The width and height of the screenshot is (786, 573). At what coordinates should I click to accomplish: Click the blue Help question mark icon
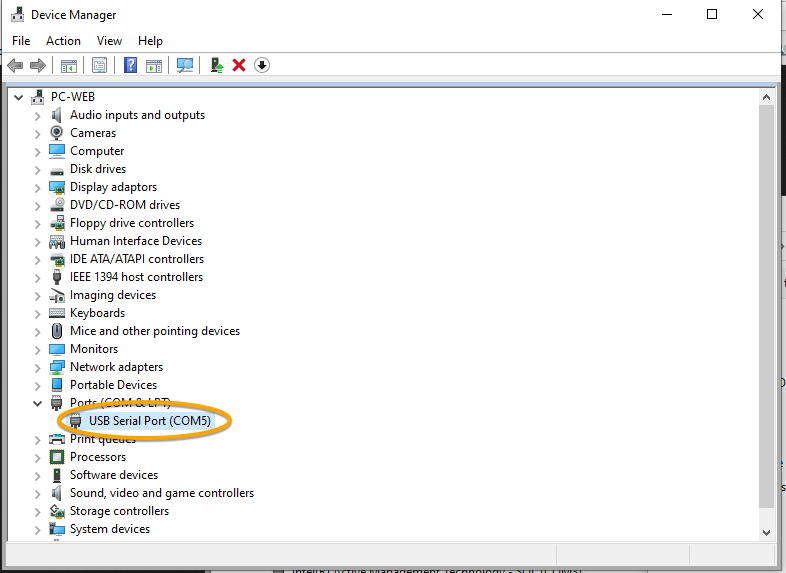(130, 65)
